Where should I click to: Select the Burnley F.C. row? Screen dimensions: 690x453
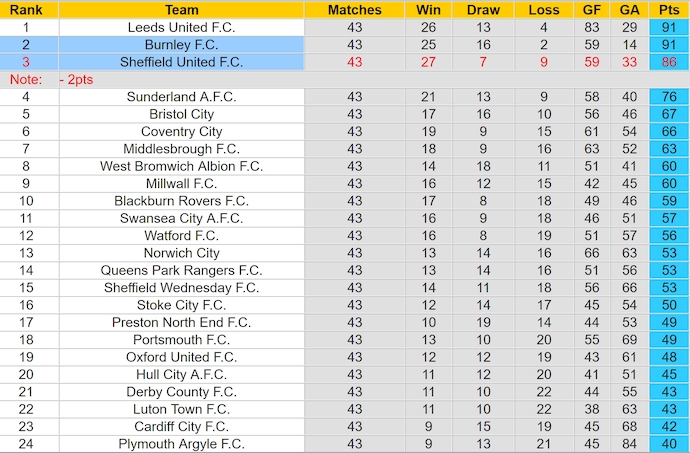click(181, 45)
